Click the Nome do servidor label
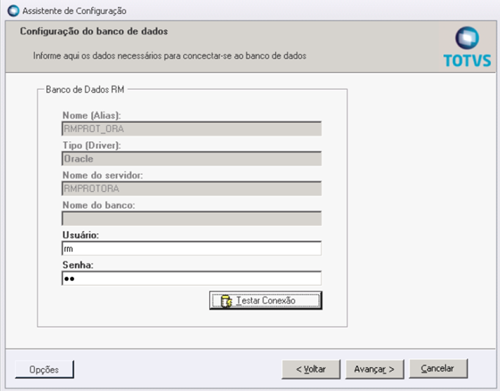The width and height of the screenshot is (500, 391). click(x=103, y=175)
